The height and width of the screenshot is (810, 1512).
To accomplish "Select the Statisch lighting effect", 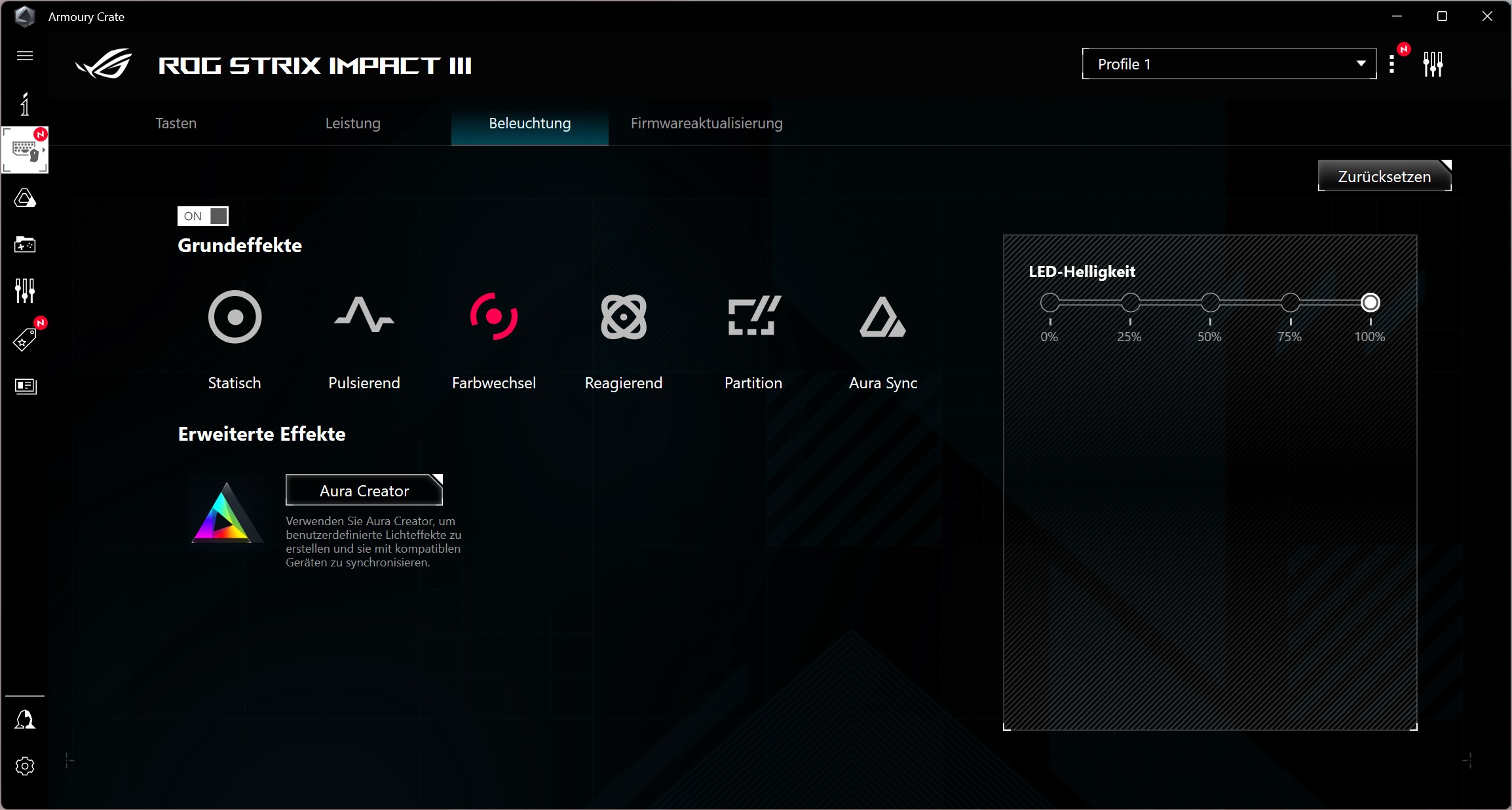I will tap(234, 318).
